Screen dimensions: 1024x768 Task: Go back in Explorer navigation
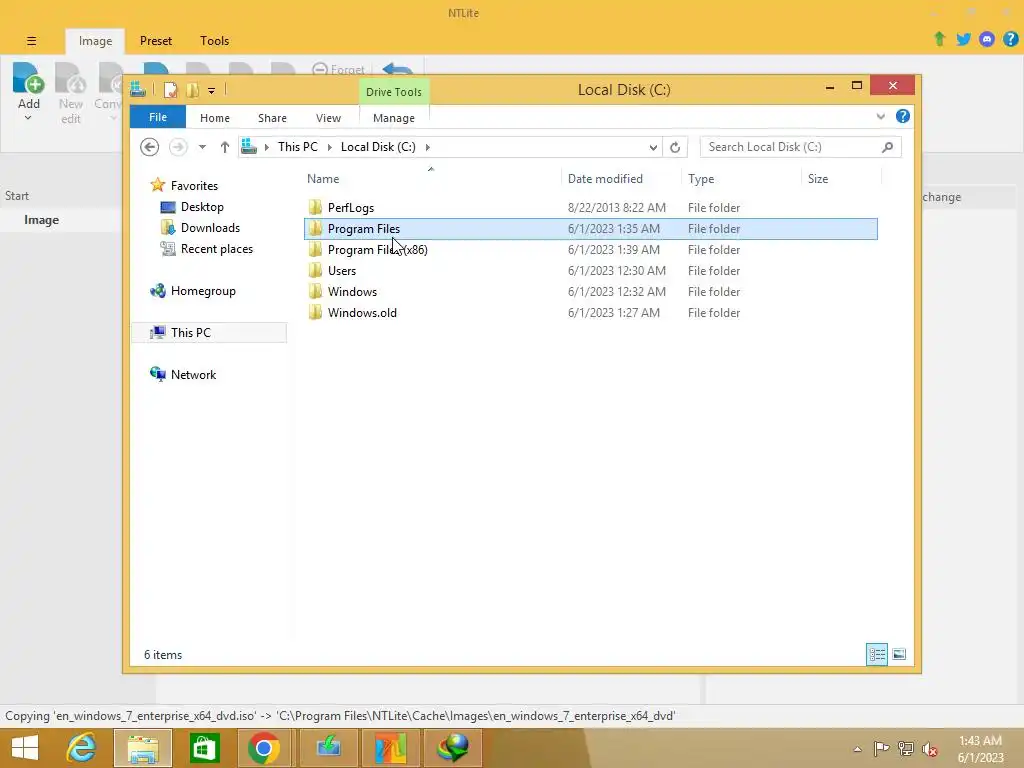150,147
